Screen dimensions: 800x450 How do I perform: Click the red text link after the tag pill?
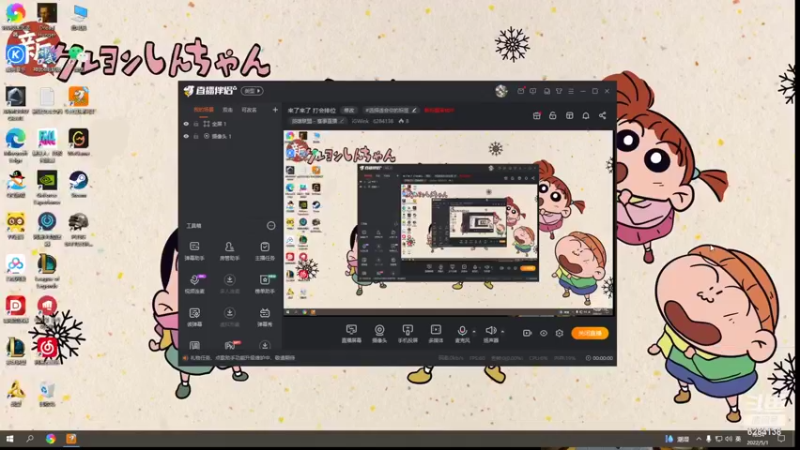coord(439,110)
